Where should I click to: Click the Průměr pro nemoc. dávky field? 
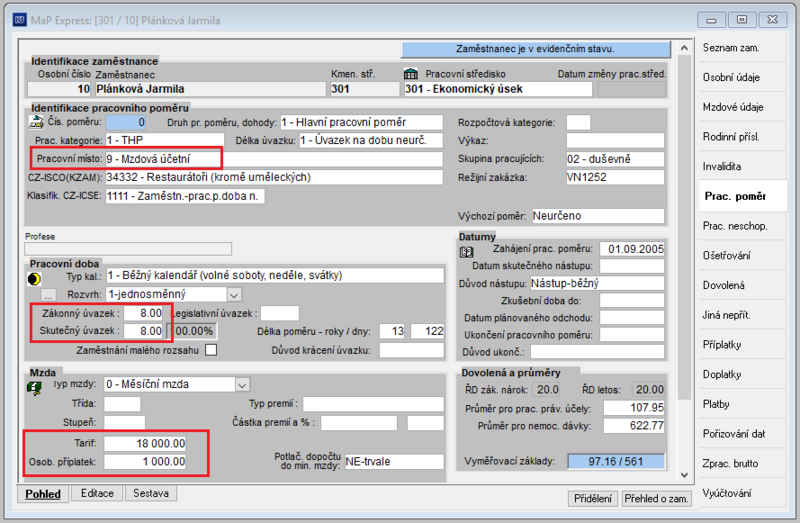[634, 426]
